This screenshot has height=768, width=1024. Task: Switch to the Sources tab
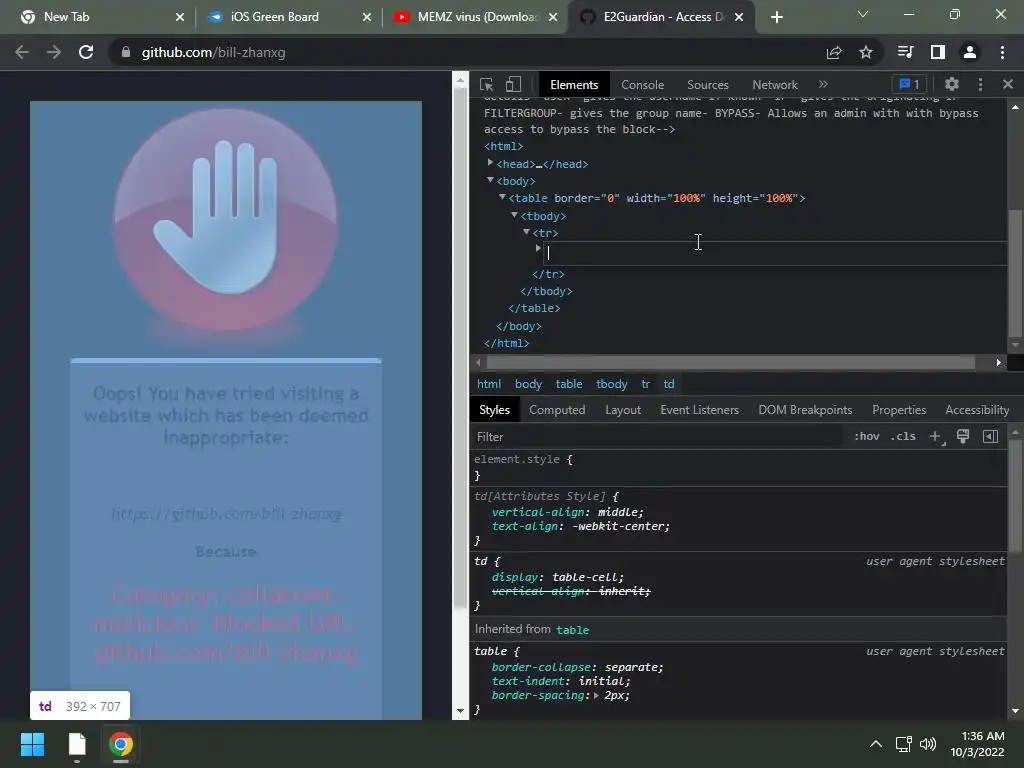pyautogui.click(x=707, y=85)
